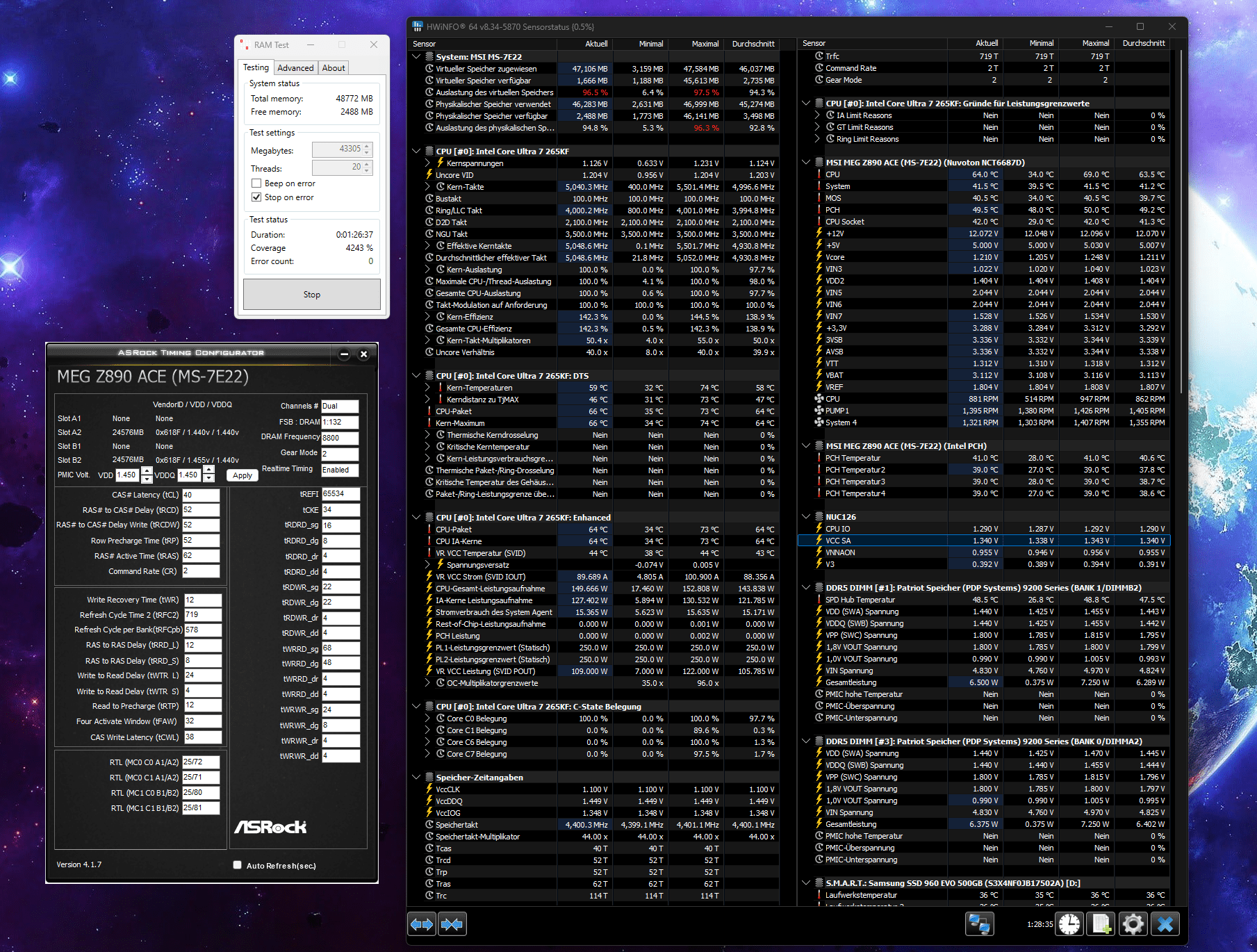Expand Core C0 Belegung row

[x=428, y=719]
